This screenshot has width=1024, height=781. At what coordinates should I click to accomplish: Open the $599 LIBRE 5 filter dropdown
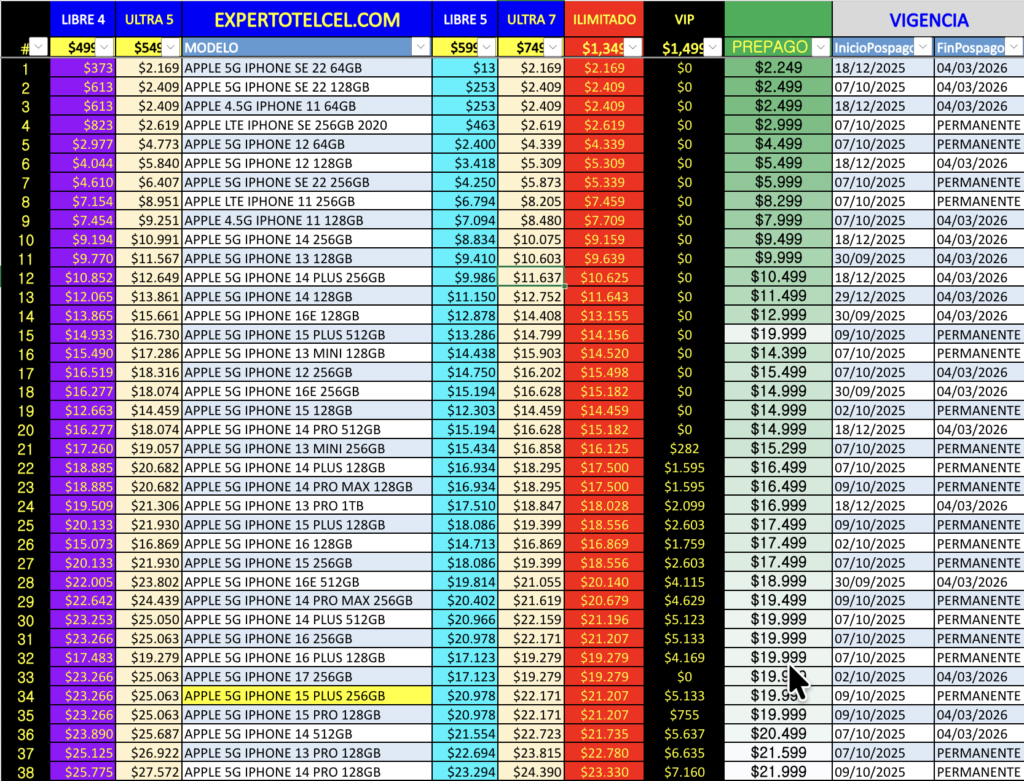click(x=488, y=47)
